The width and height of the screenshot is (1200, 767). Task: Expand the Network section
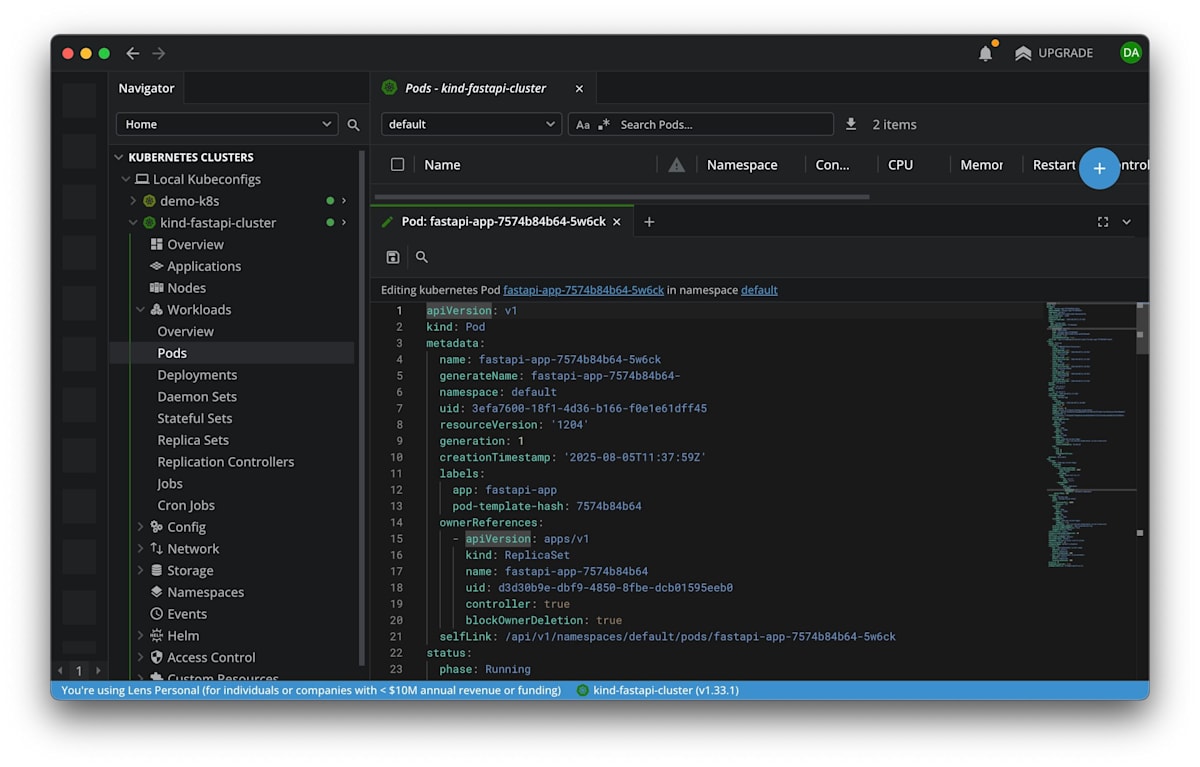140,549
